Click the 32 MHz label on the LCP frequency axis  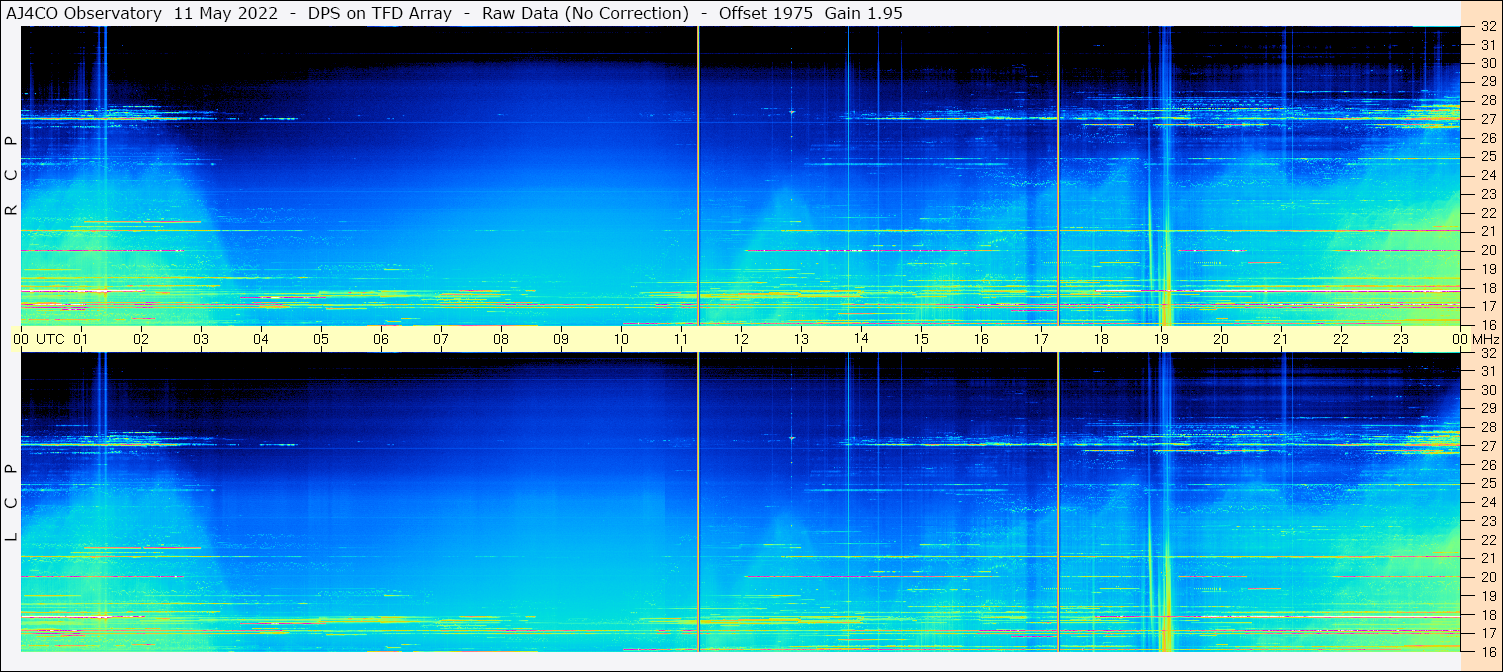coord(1487,353)
